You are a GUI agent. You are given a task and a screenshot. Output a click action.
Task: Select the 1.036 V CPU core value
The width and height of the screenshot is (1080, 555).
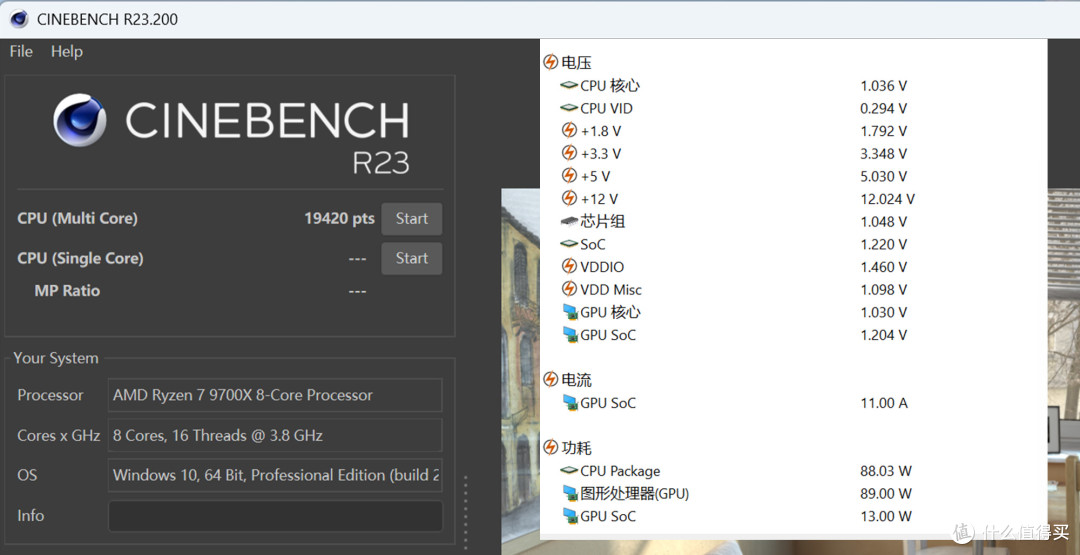884,85
